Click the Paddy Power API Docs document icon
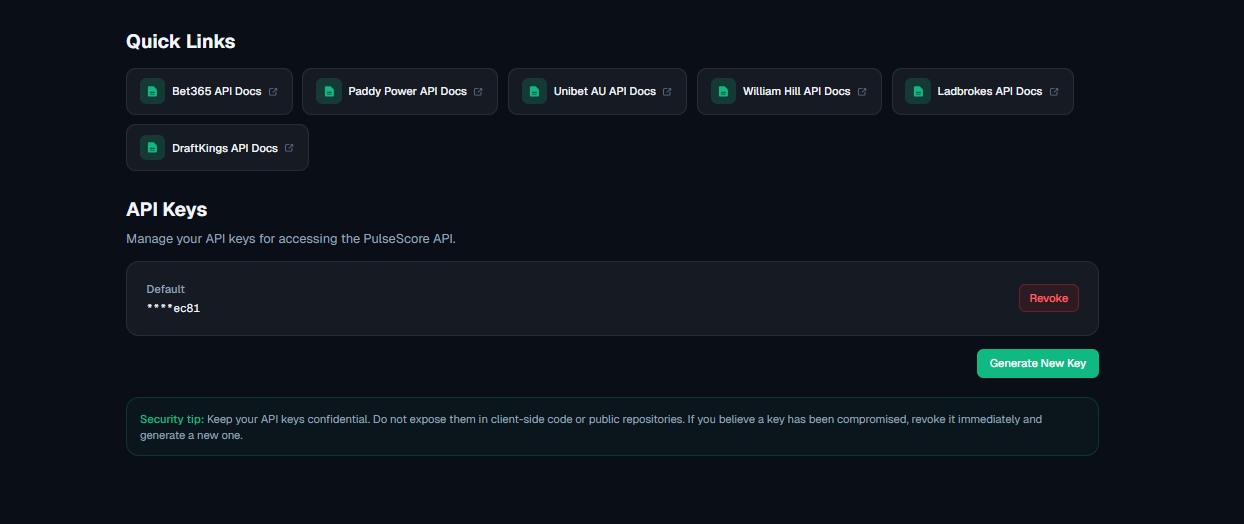The image size is (1244, 524). [329, 91]
